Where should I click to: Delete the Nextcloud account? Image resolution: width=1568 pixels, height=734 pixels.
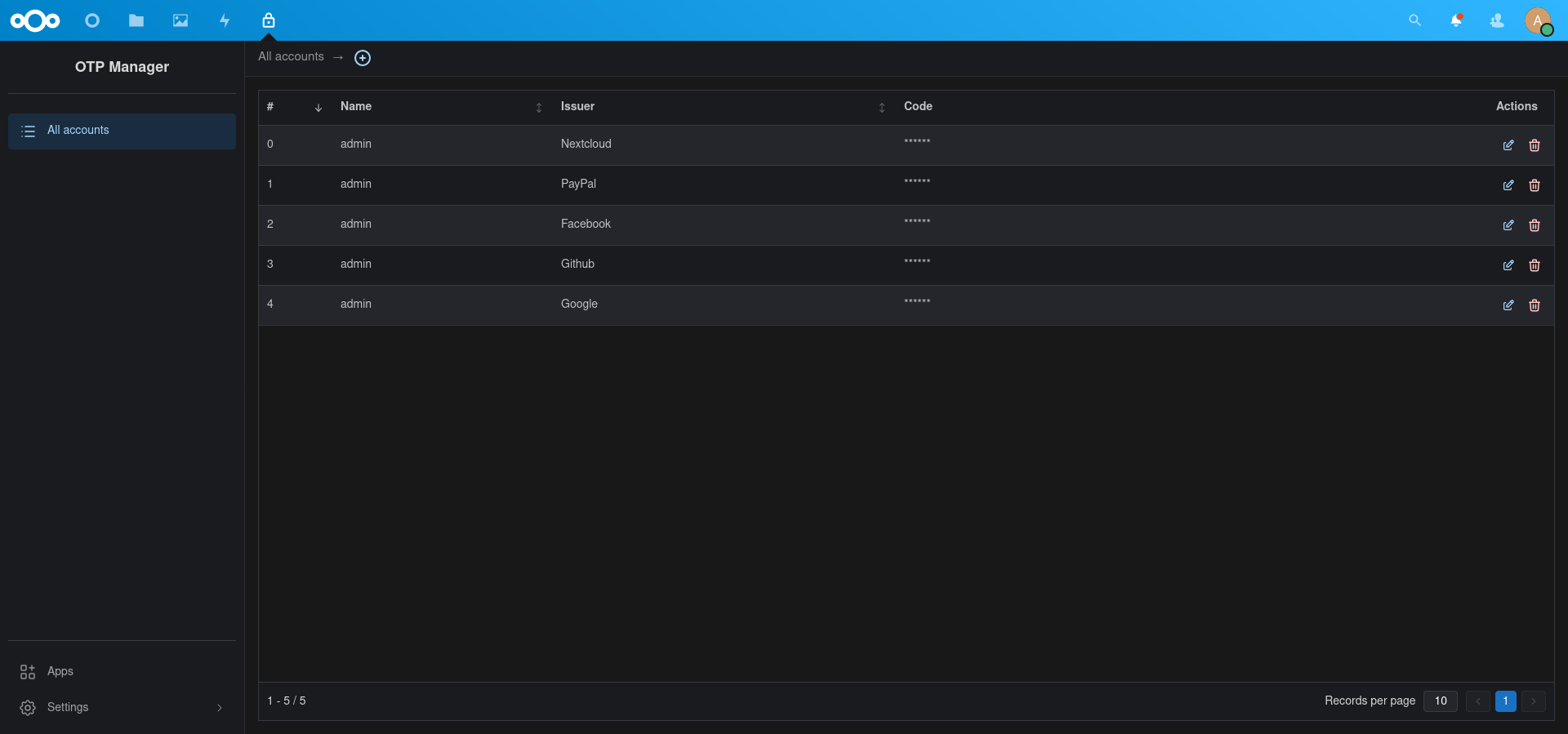coord(1535,145)
